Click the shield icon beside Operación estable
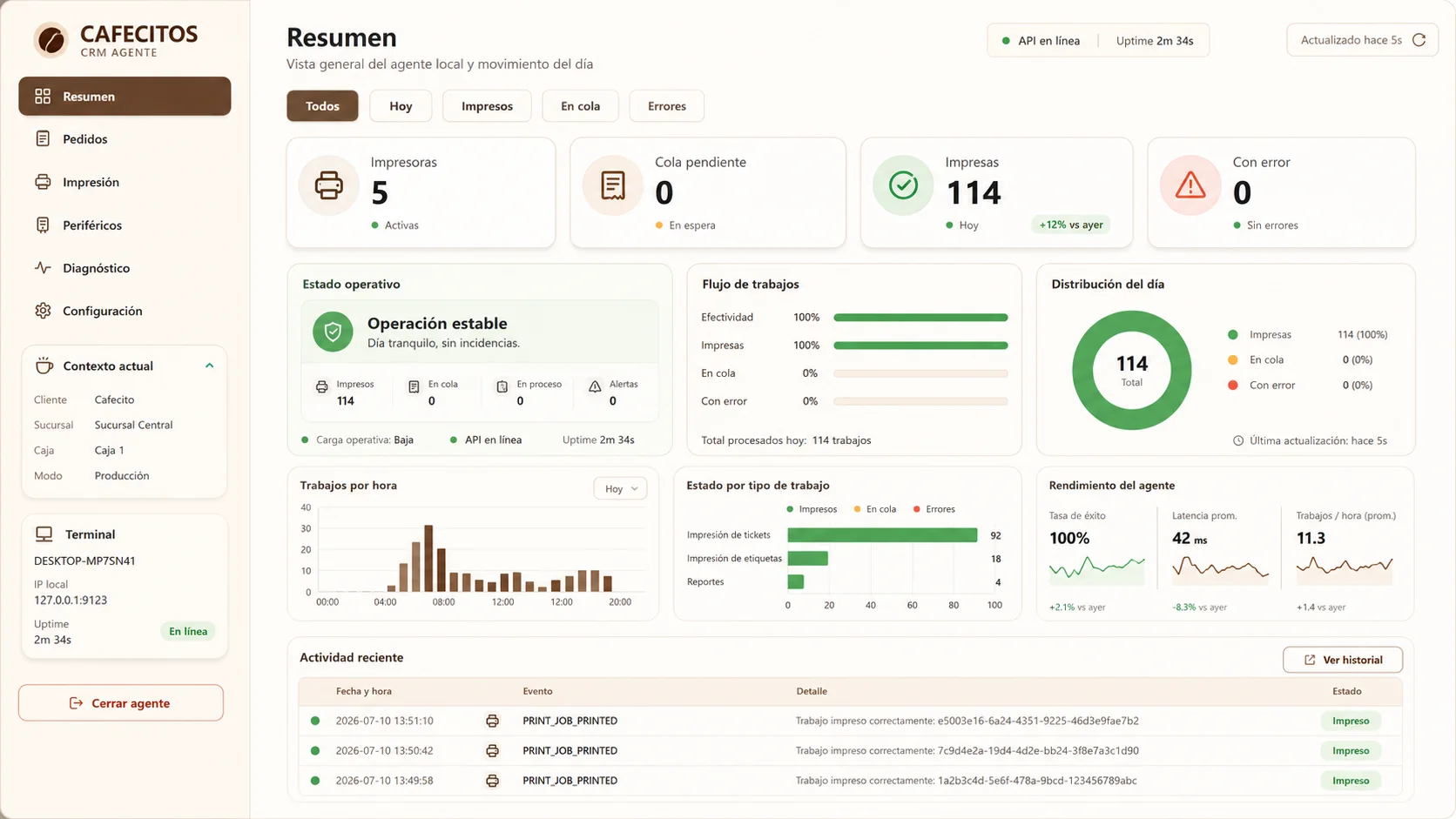The height and width of the screenshot is (819, 1456). [x=333, y=332]
